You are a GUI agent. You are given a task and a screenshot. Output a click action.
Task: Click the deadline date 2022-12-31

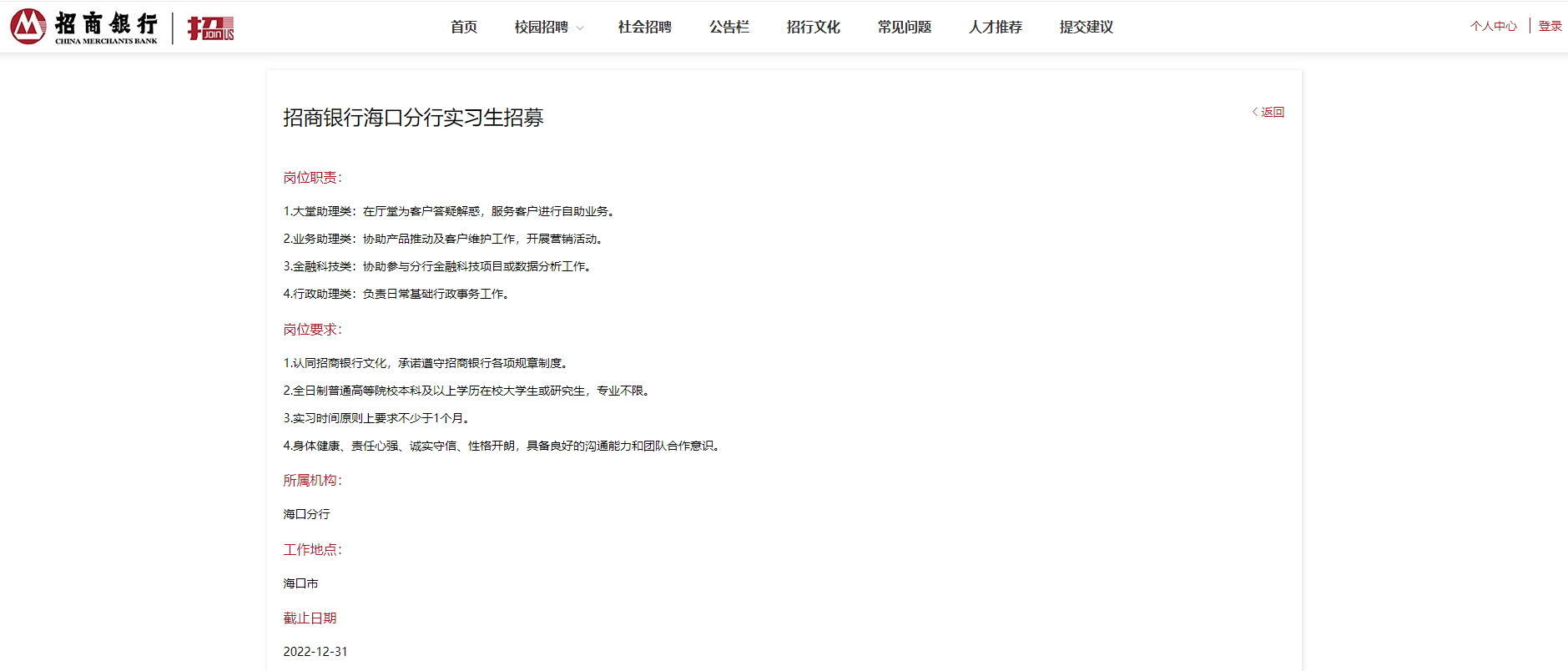pos(315,652)
